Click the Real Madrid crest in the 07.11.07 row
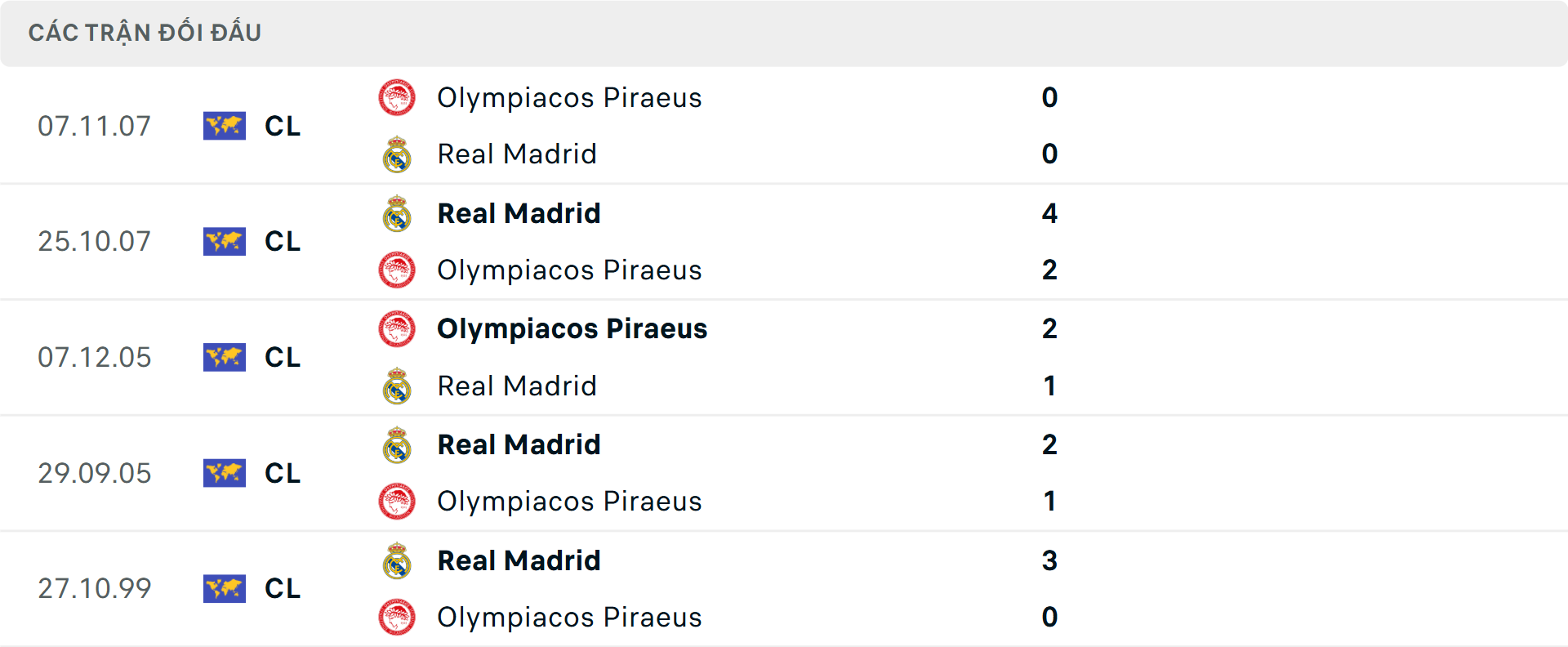 pos(397,154)
